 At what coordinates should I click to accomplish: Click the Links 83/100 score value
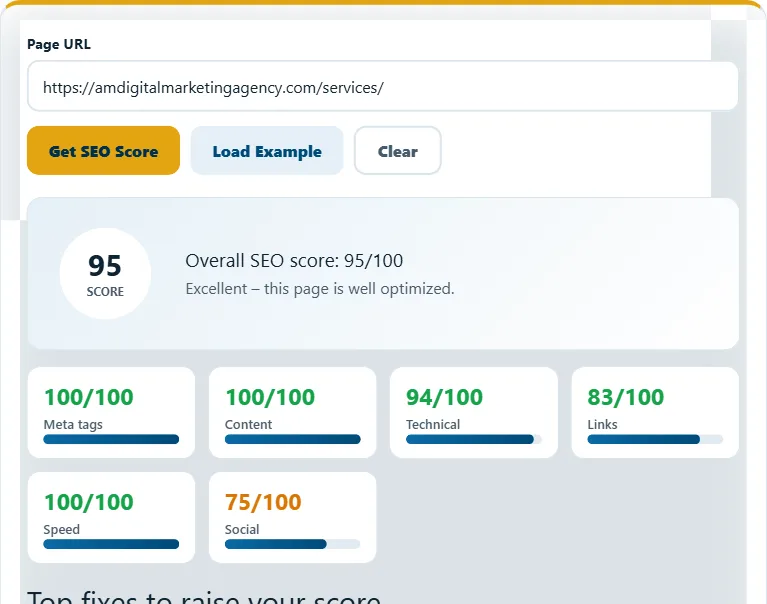pos(626,397)
